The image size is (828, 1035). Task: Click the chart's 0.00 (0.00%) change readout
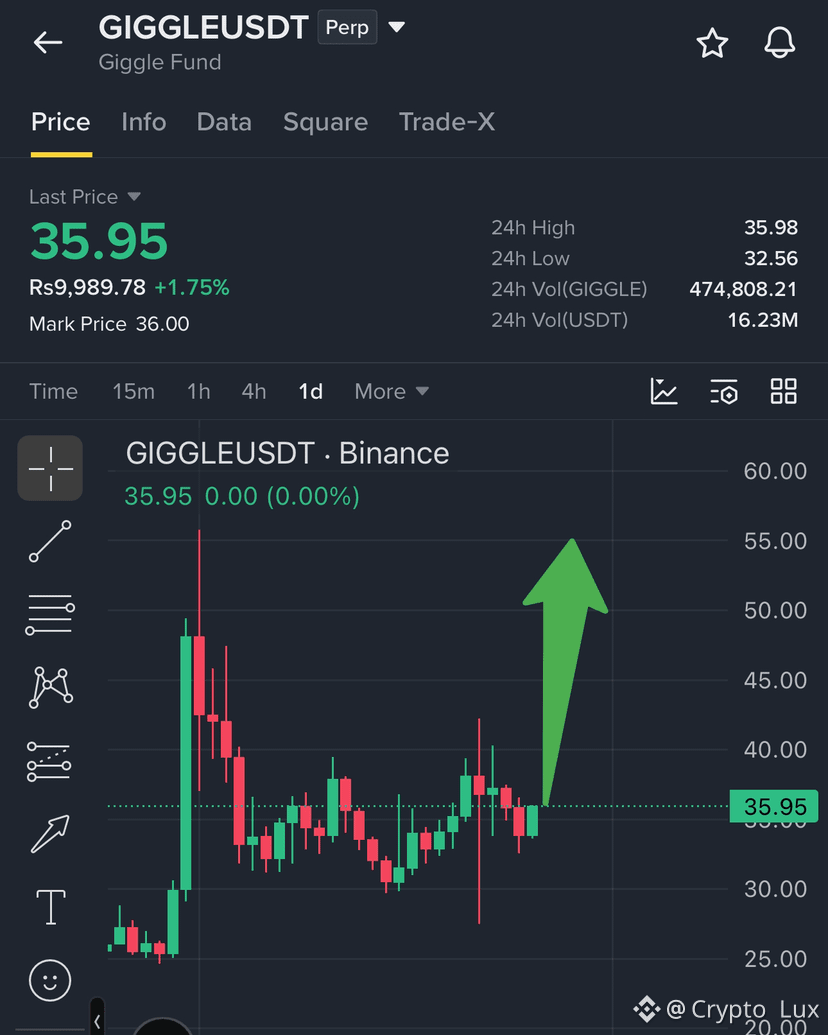[x=282, y=496]
